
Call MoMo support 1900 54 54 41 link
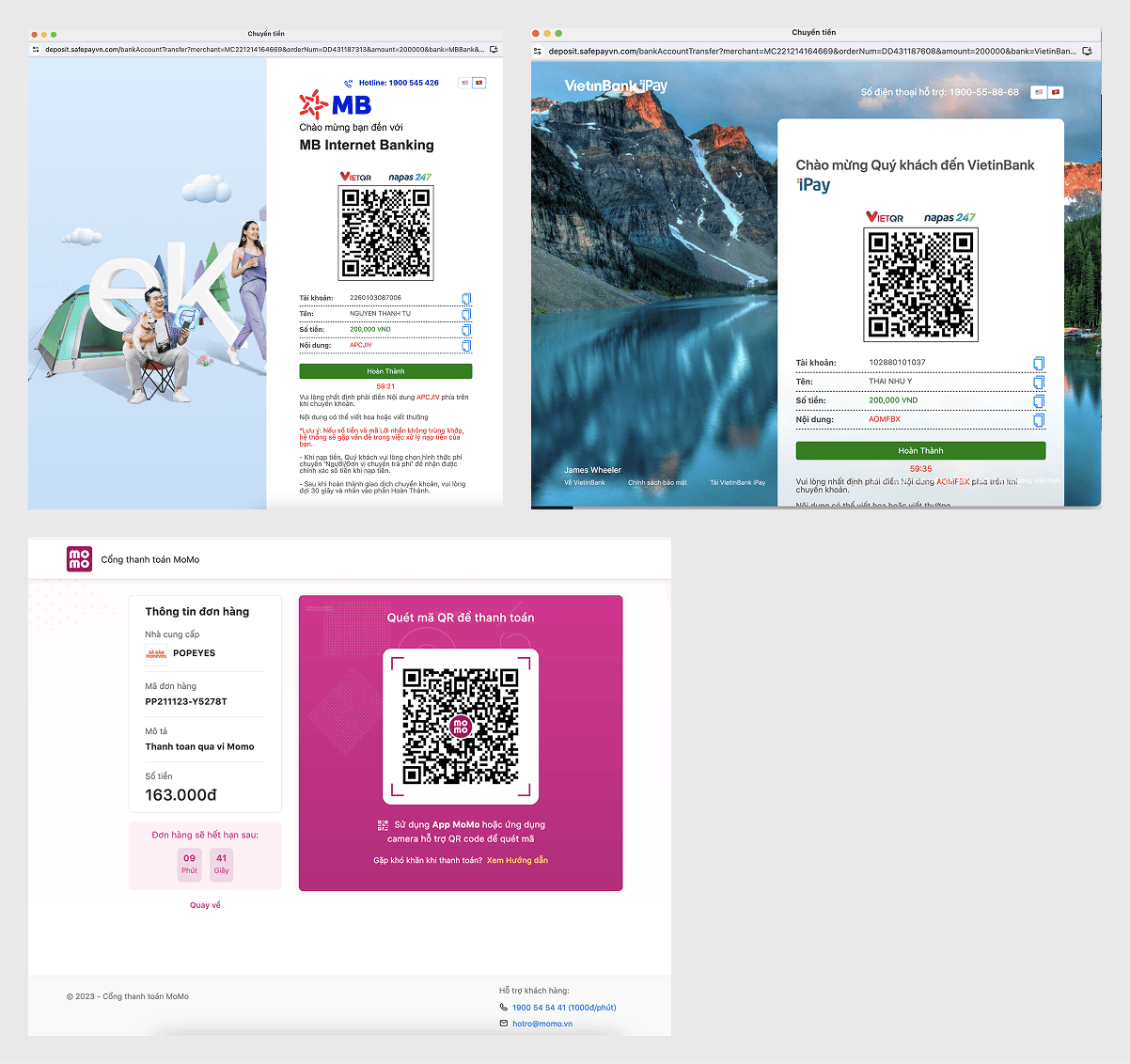564,1007
